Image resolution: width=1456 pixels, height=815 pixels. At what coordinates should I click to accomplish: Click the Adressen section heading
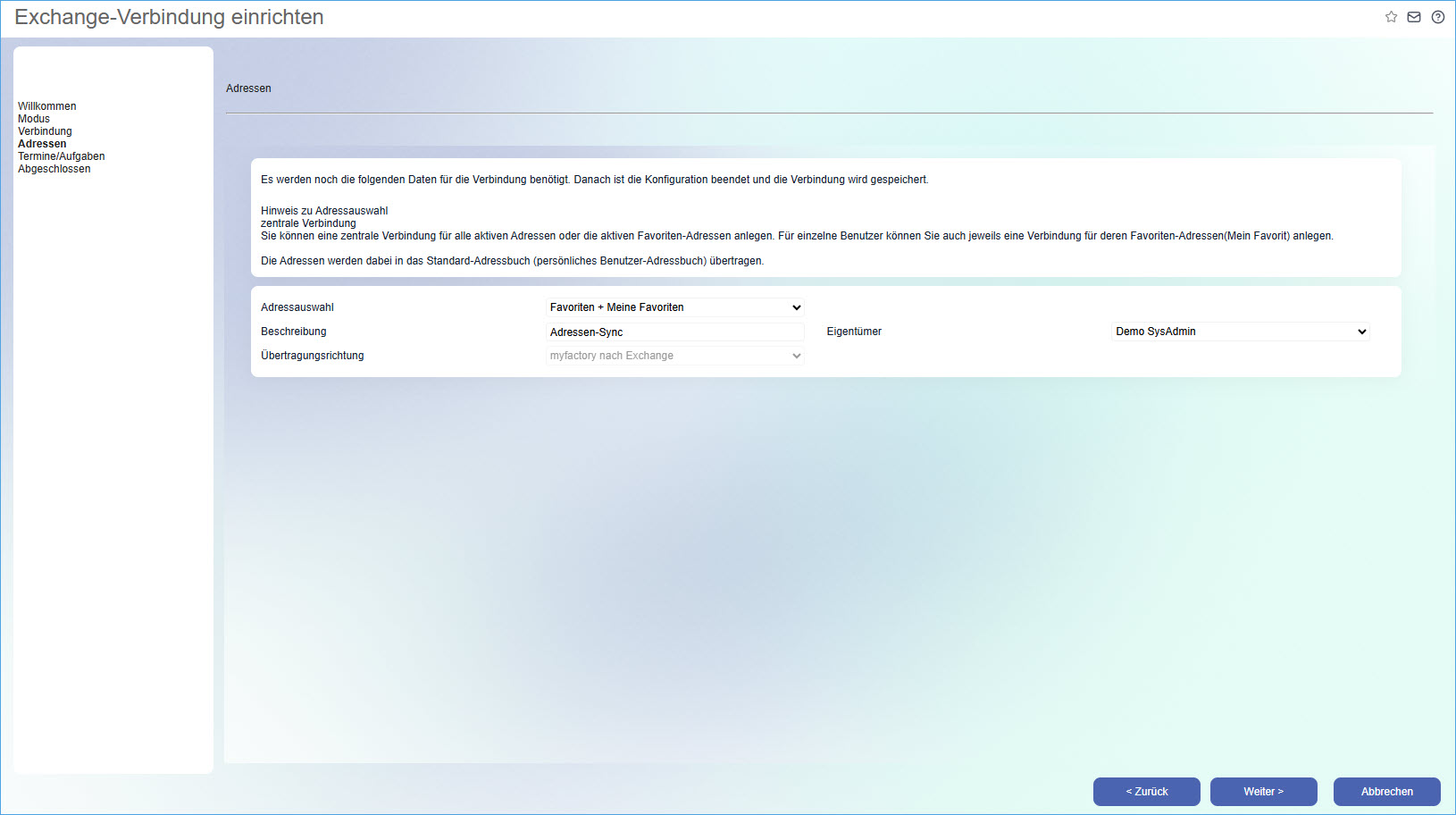pyautogui.click(x=248, y=88)
